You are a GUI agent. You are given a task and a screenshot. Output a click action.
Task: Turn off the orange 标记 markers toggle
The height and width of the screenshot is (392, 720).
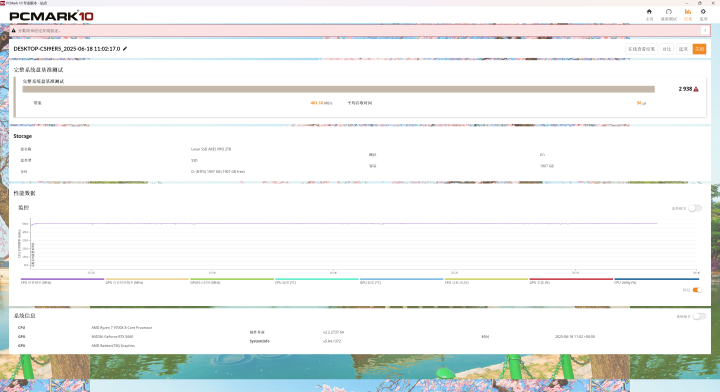[697, 290]
